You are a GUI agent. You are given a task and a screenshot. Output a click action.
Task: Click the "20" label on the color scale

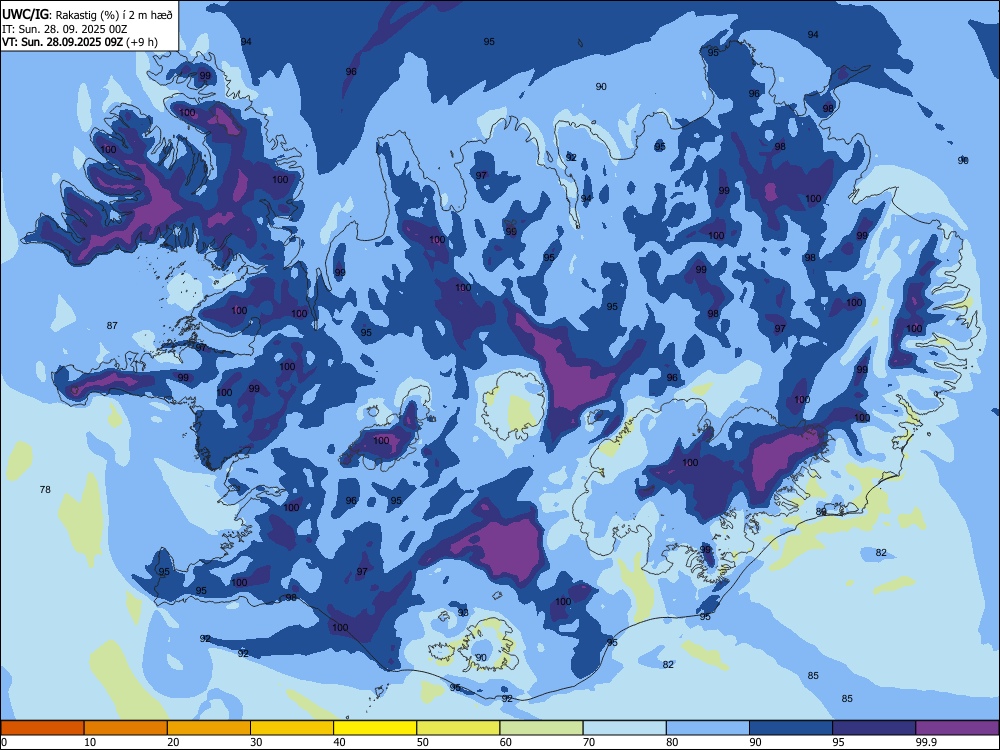(x=173, y=742)
